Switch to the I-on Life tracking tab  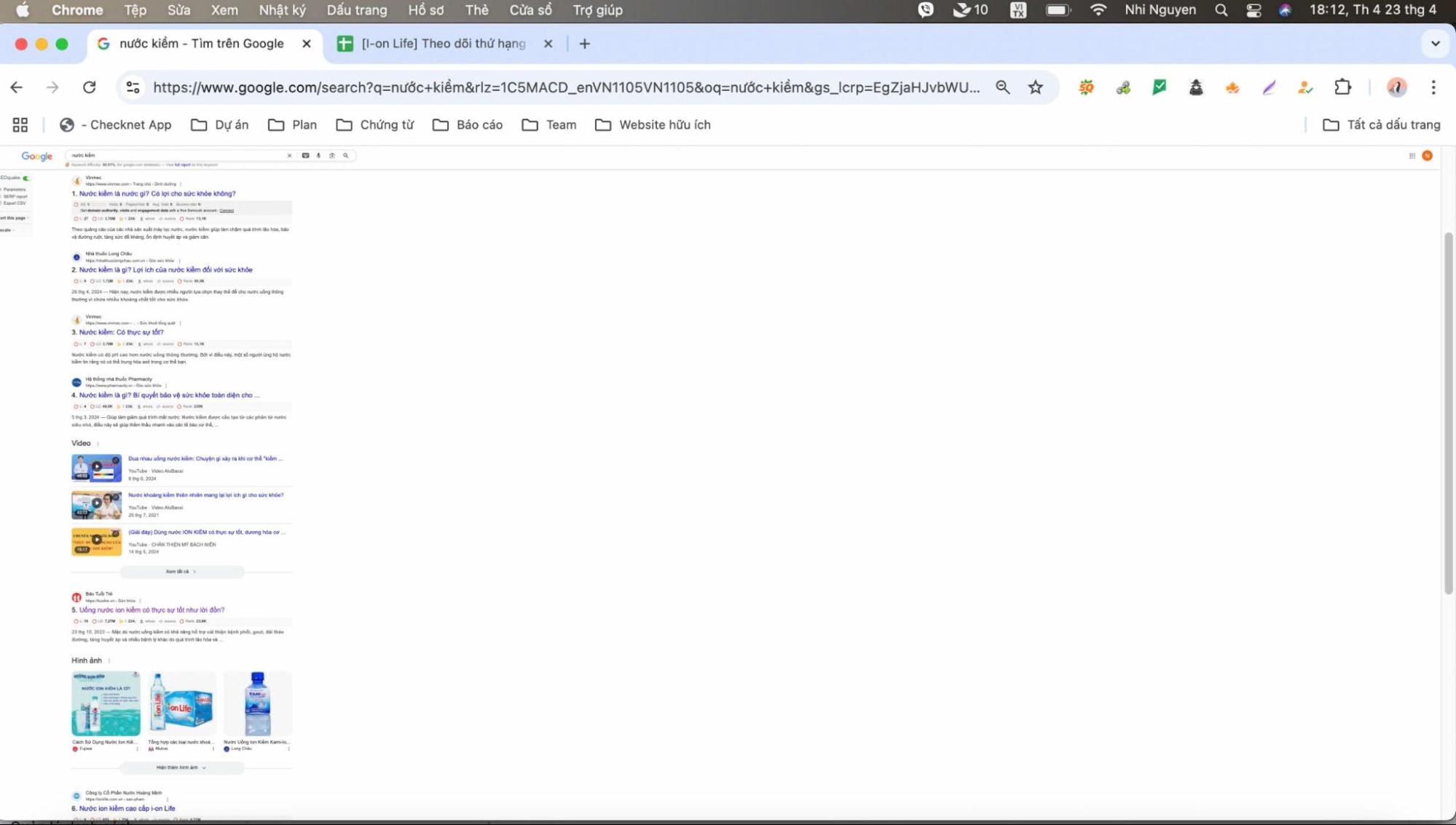[444, 44]
